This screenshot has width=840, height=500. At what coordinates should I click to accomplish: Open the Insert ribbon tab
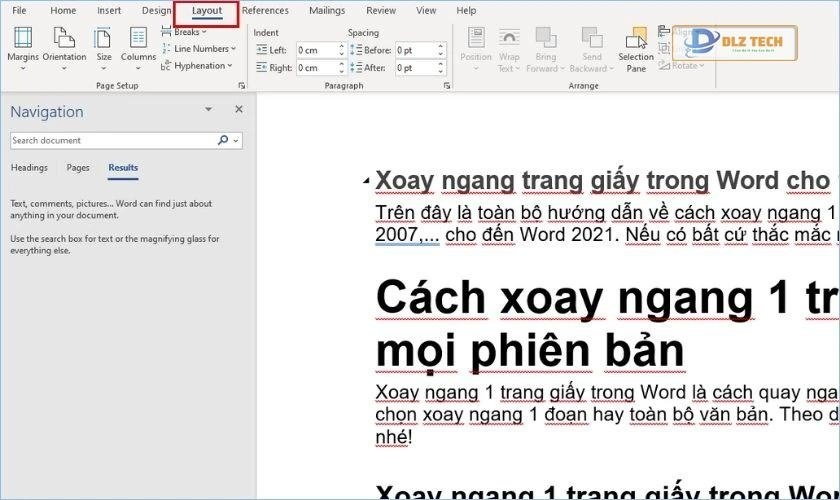109,11
